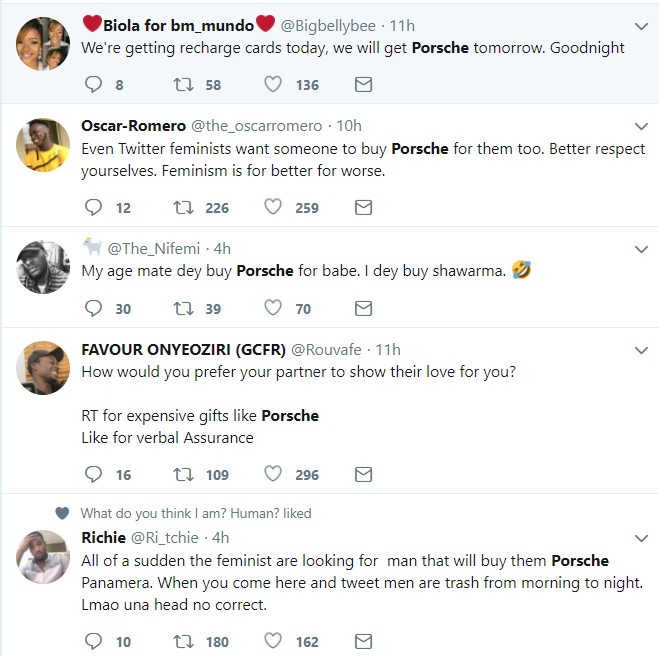659x656 pixels.
Task: Open the caret menu on Favour's tweet
Action: tap(642, 349)
